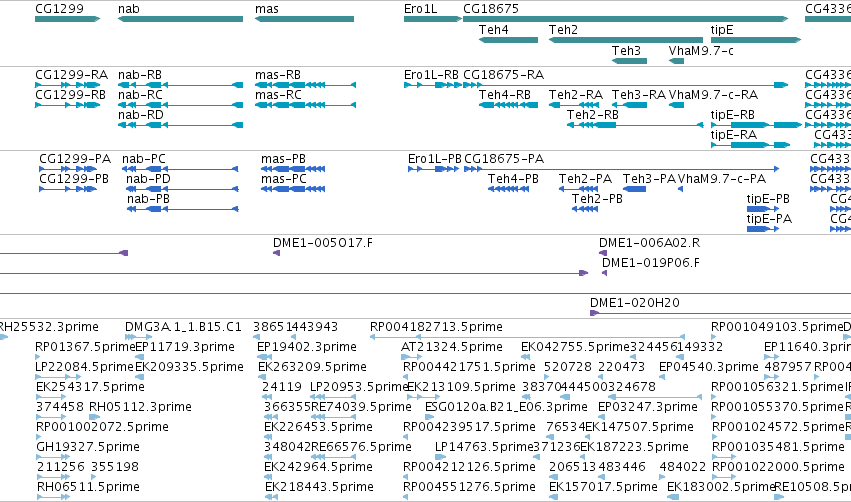Click EST LP22084.5prime
Screen dimensions: 851x502
[x=84, y=367]
